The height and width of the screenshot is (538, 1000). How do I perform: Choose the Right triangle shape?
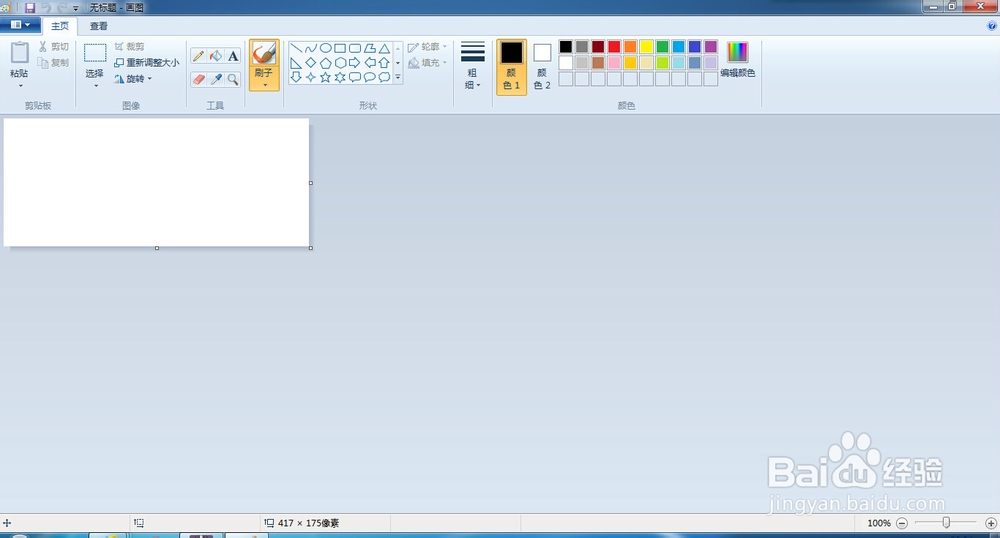point(296,63)
